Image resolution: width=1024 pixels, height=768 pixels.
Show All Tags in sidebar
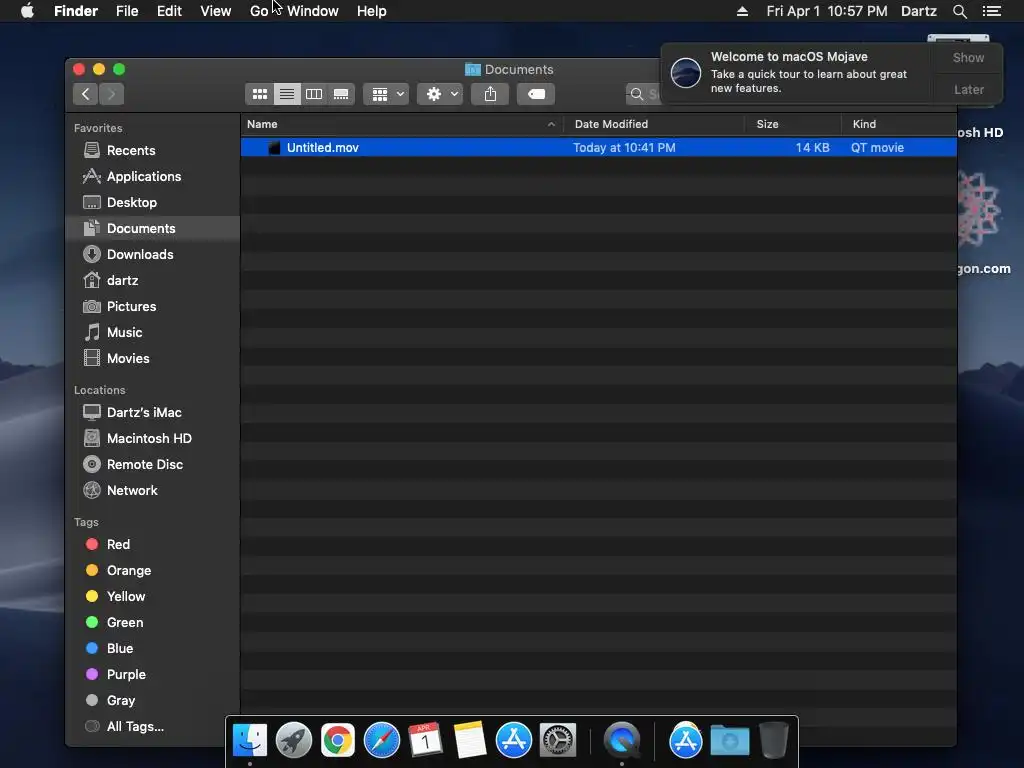point(153,726)
